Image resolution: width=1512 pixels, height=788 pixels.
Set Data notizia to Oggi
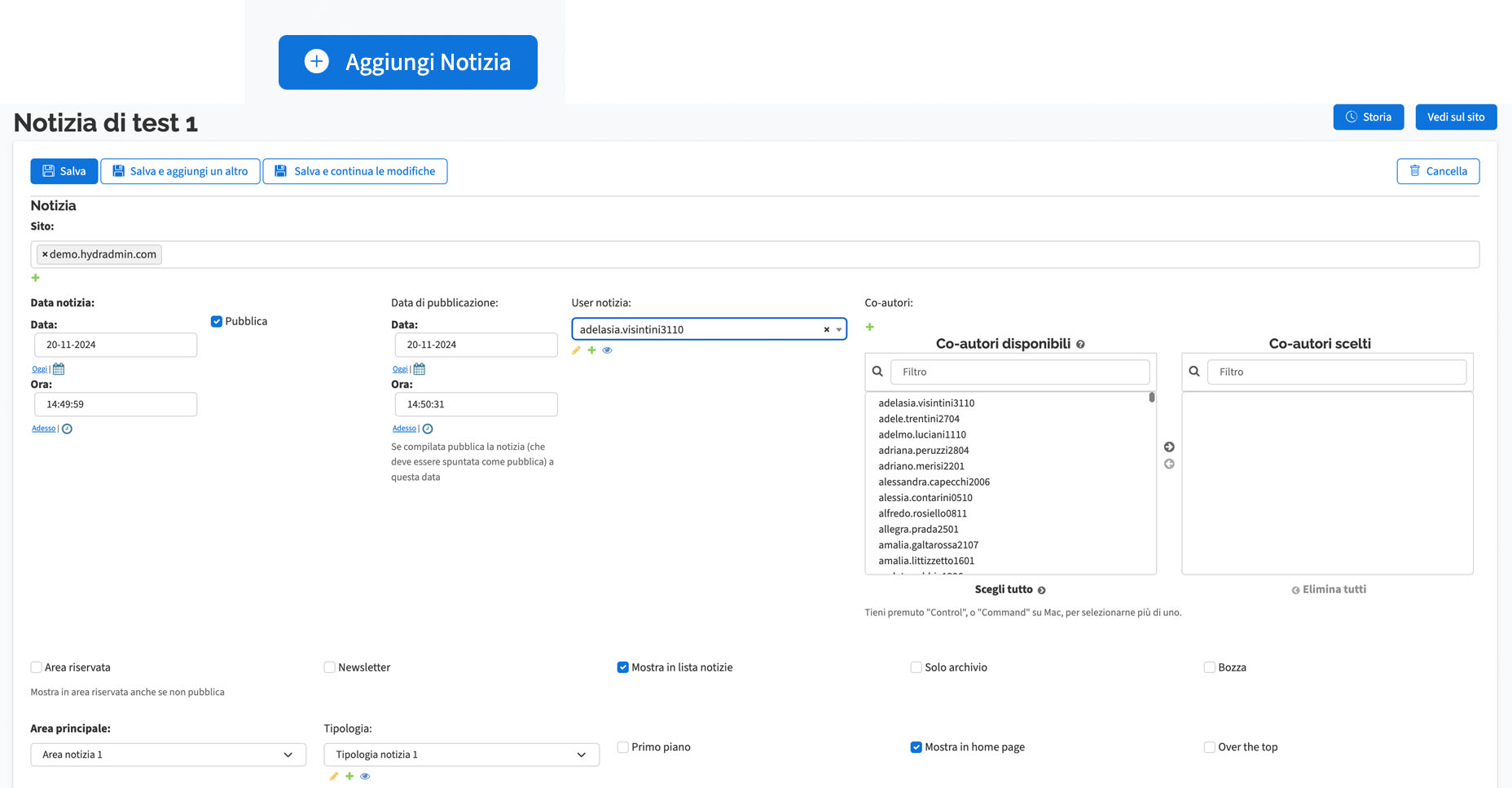click(39, 369)
